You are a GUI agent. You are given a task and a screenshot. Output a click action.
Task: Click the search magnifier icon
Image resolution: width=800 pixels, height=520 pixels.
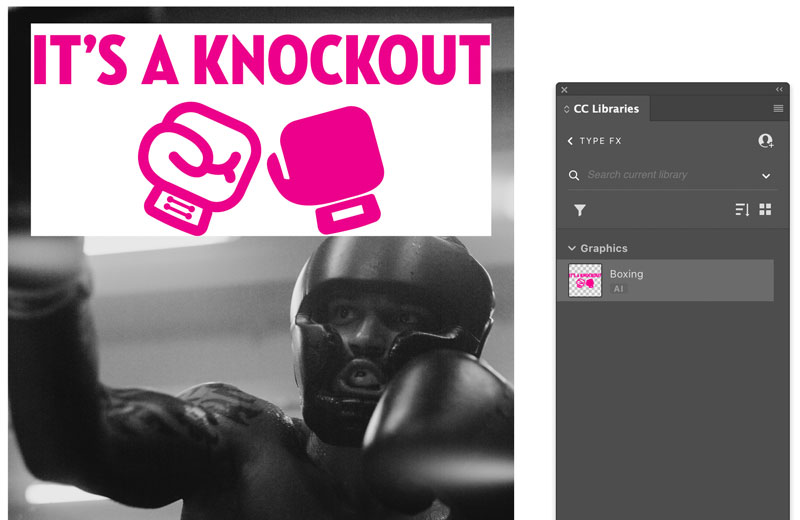574,175
